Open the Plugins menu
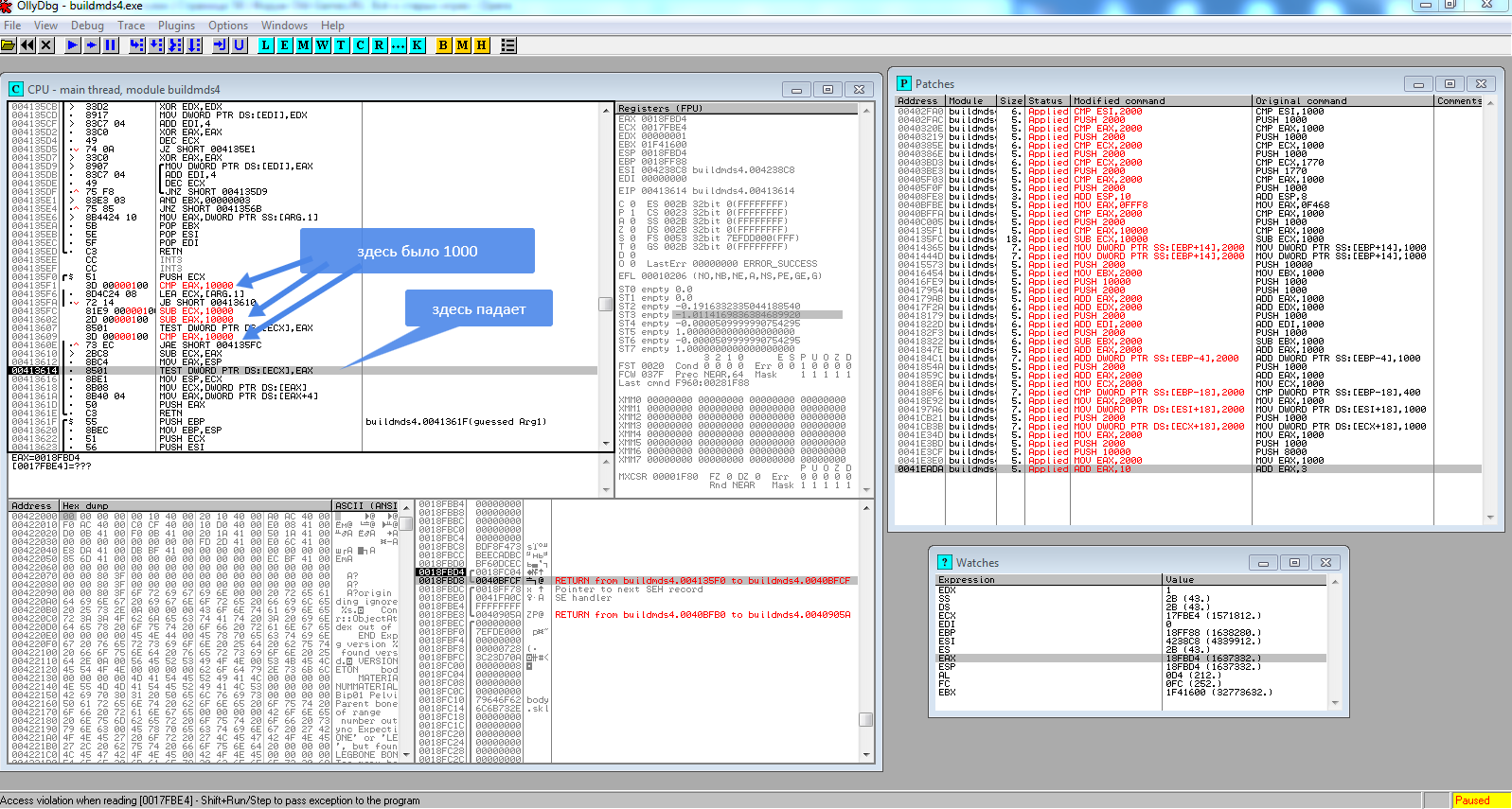 [176, 26]
